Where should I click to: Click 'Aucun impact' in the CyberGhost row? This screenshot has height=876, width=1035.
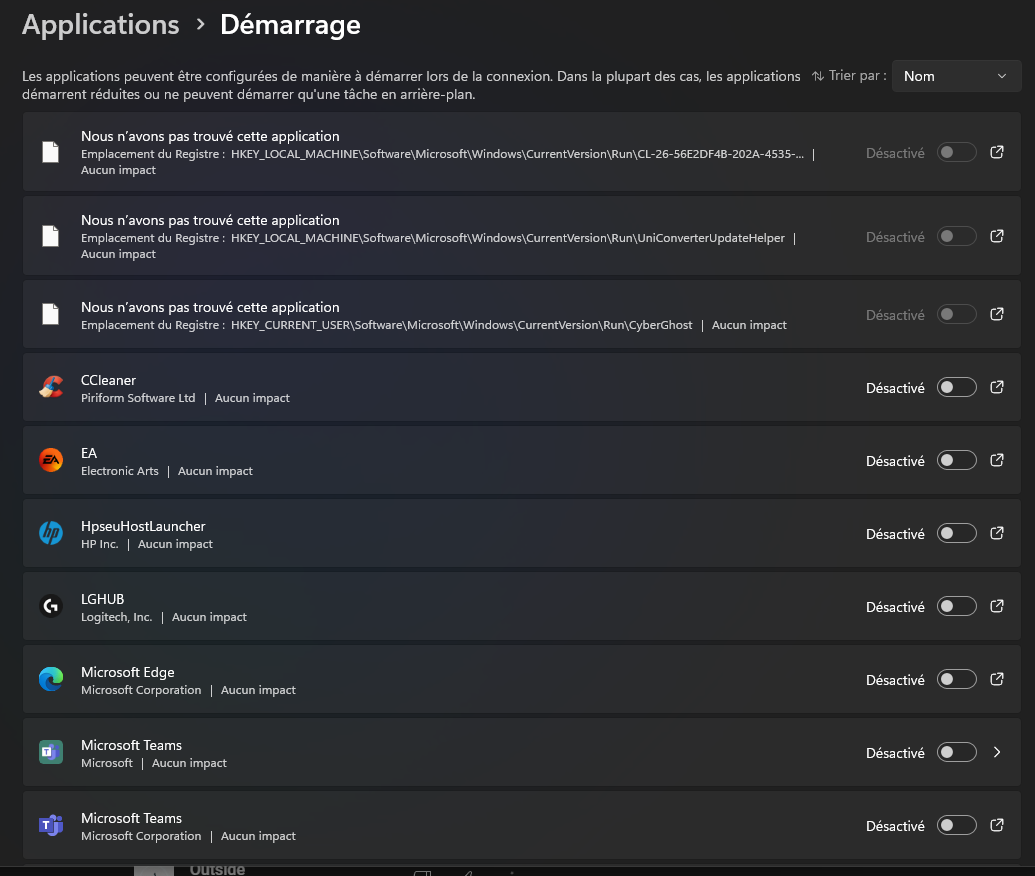click(x=749, y=325)
